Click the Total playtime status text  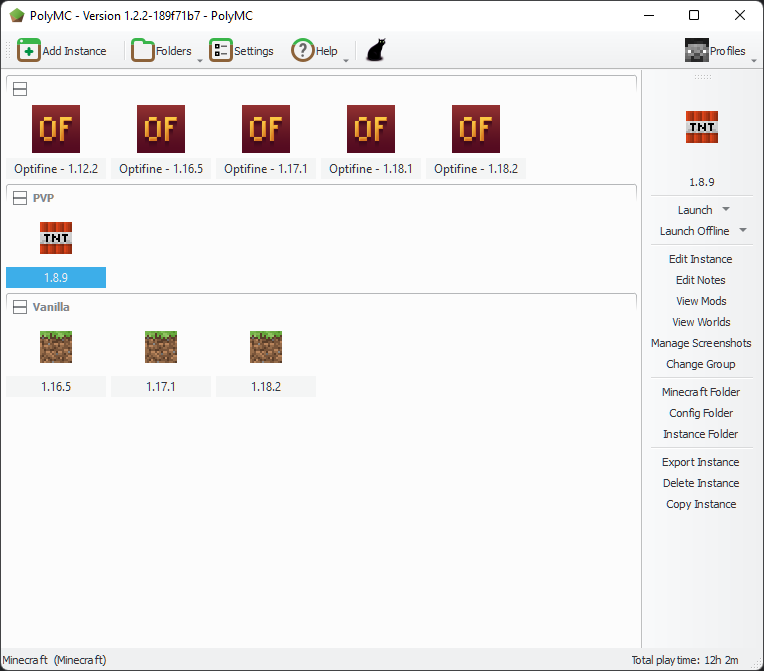tap(685, 660)
